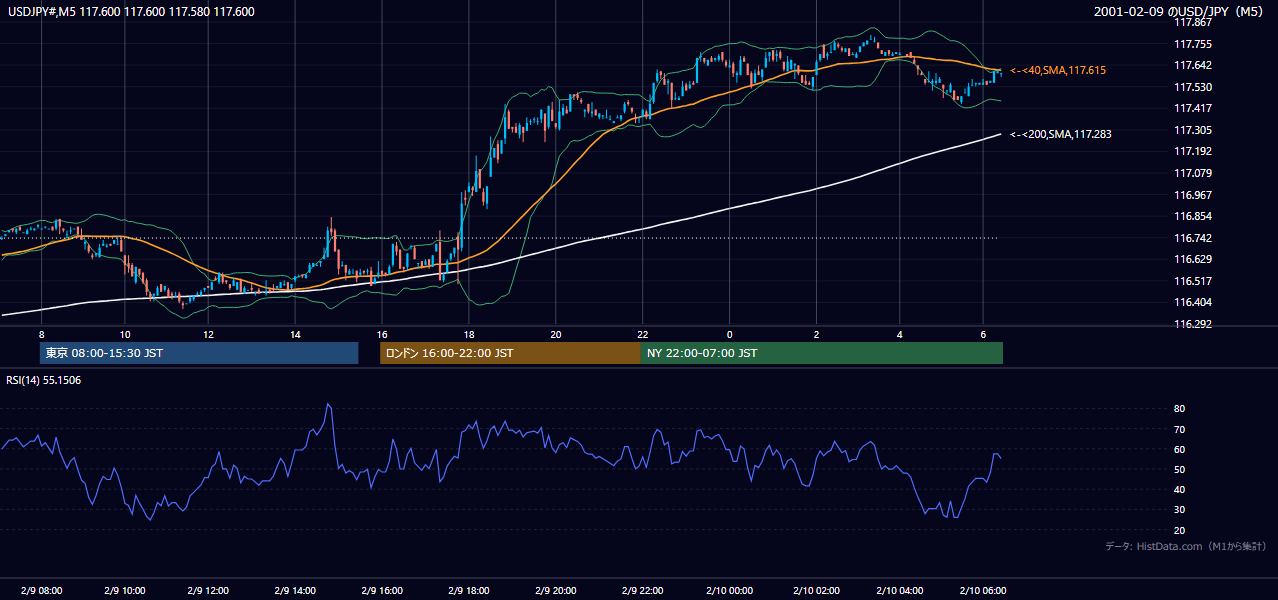
Task: Click price level 117.642 on the axis
Action: tap(1192, 65)
